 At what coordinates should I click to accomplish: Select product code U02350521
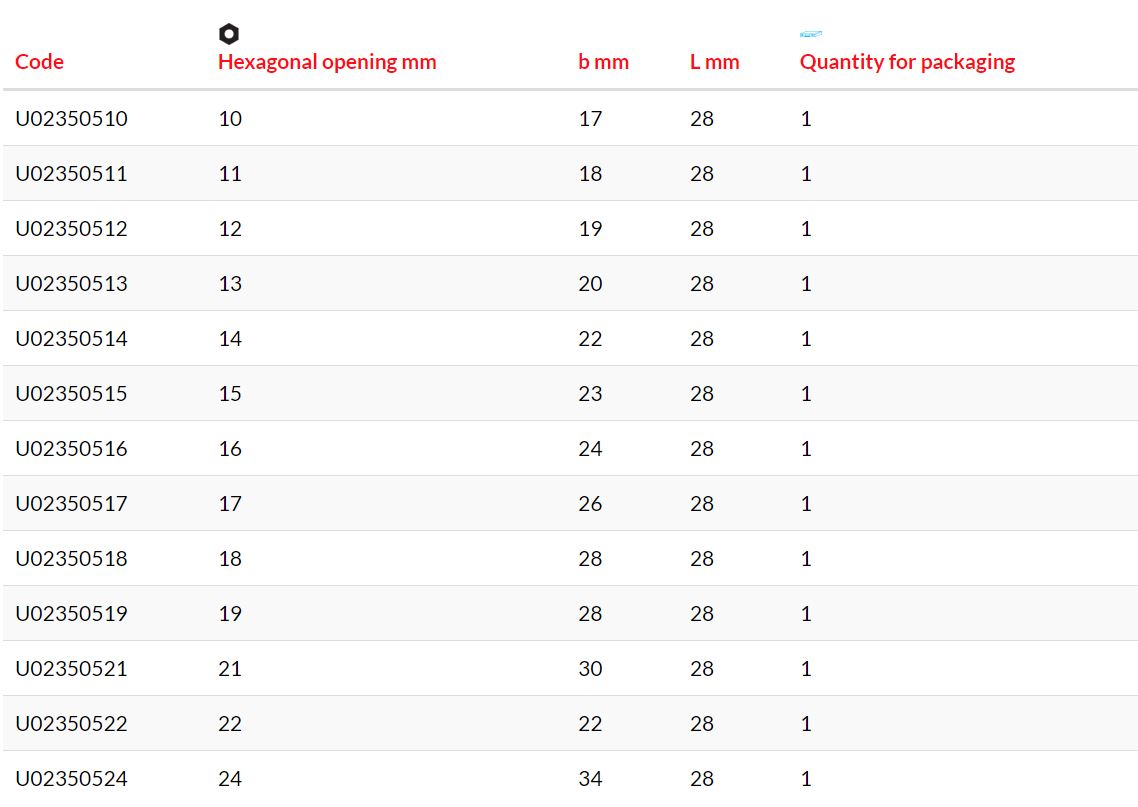(x=71, y=668)
